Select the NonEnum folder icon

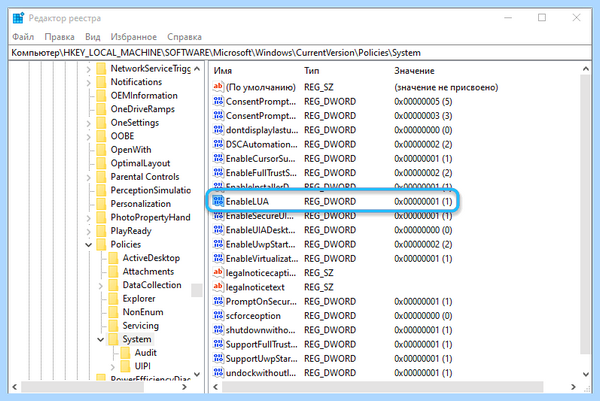tap(113, 312)
